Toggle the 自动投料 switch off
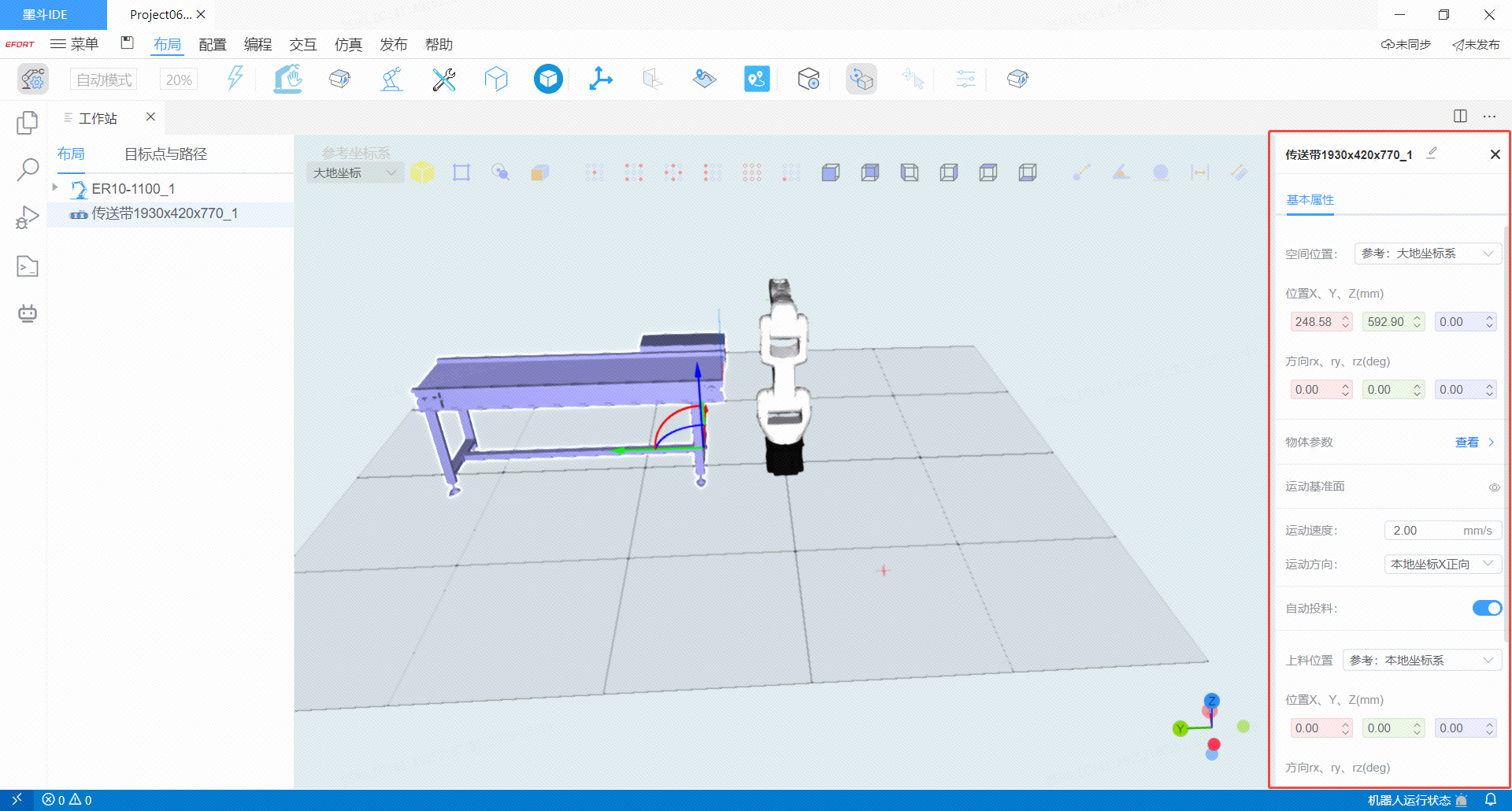Viewport: 1512px width, 811px height. click(1487, 608)
